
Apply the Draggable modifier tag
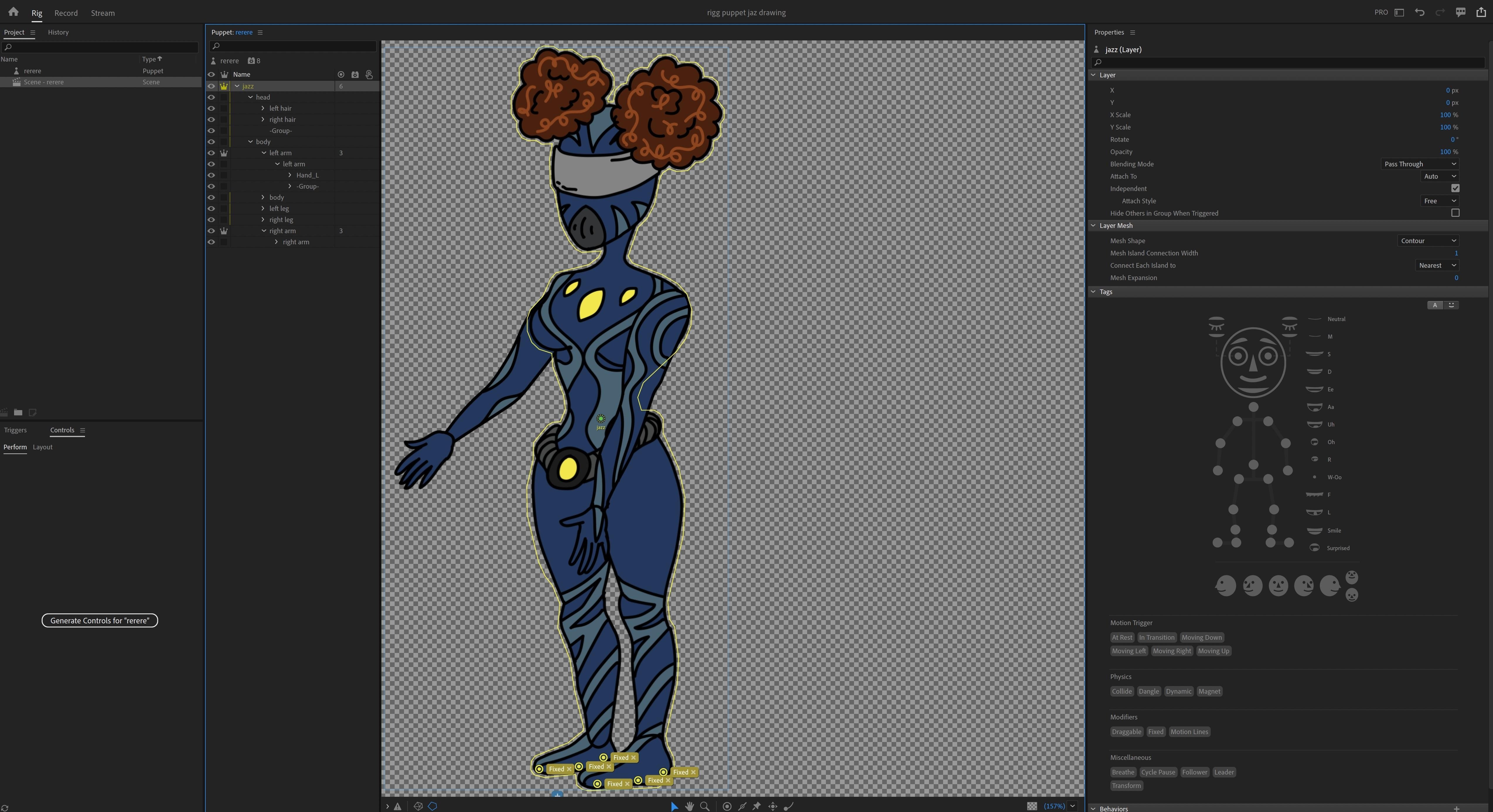coord(1127,732)
